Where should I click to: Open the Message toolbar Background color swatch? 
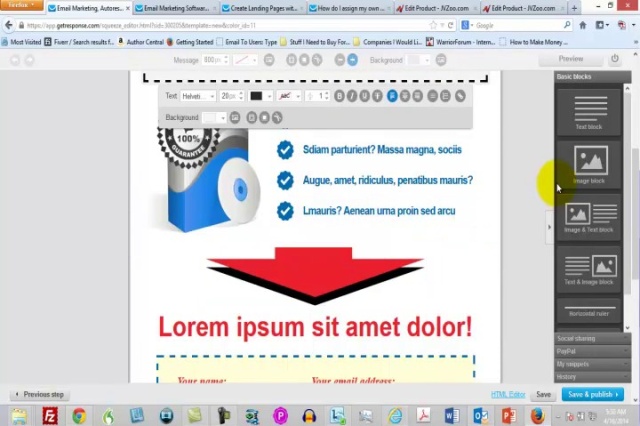tap(418, 60)
